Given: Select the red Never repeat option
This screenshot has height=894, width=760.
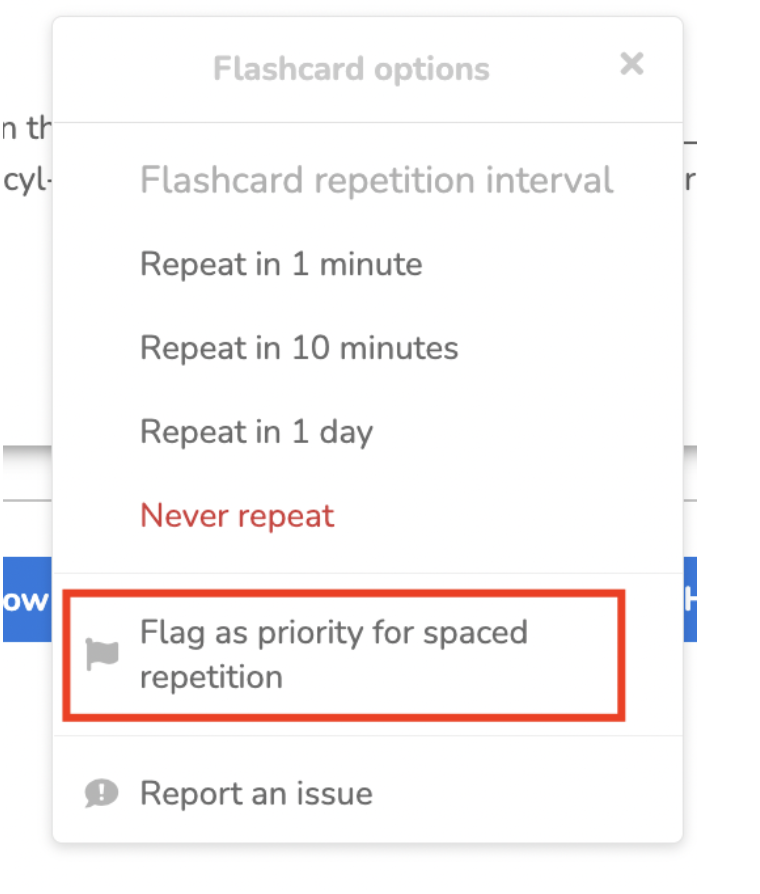Looking at the screenshot, I should coord(237,516).
